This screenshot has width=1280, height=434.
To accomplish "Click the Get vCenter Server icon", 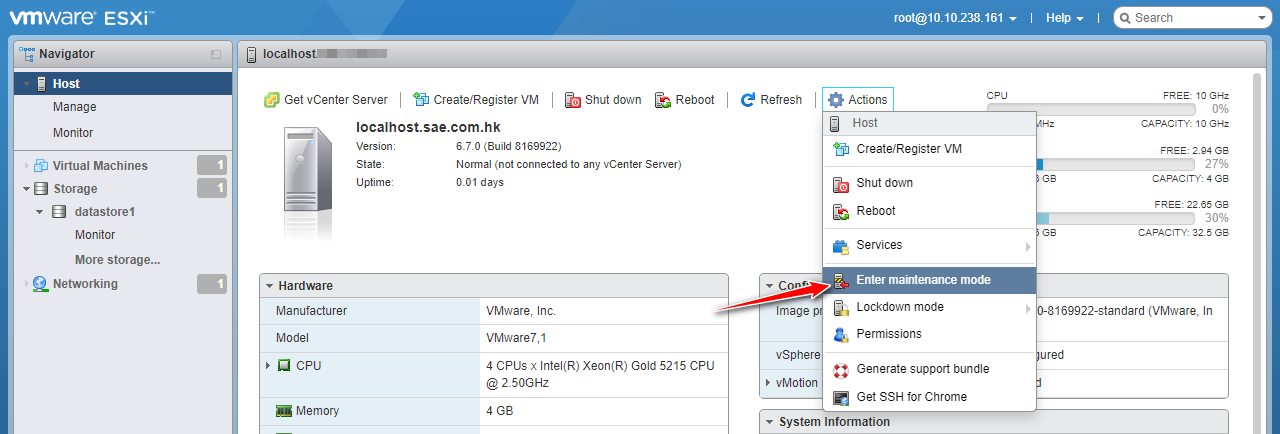I will [x=271, y=100].
